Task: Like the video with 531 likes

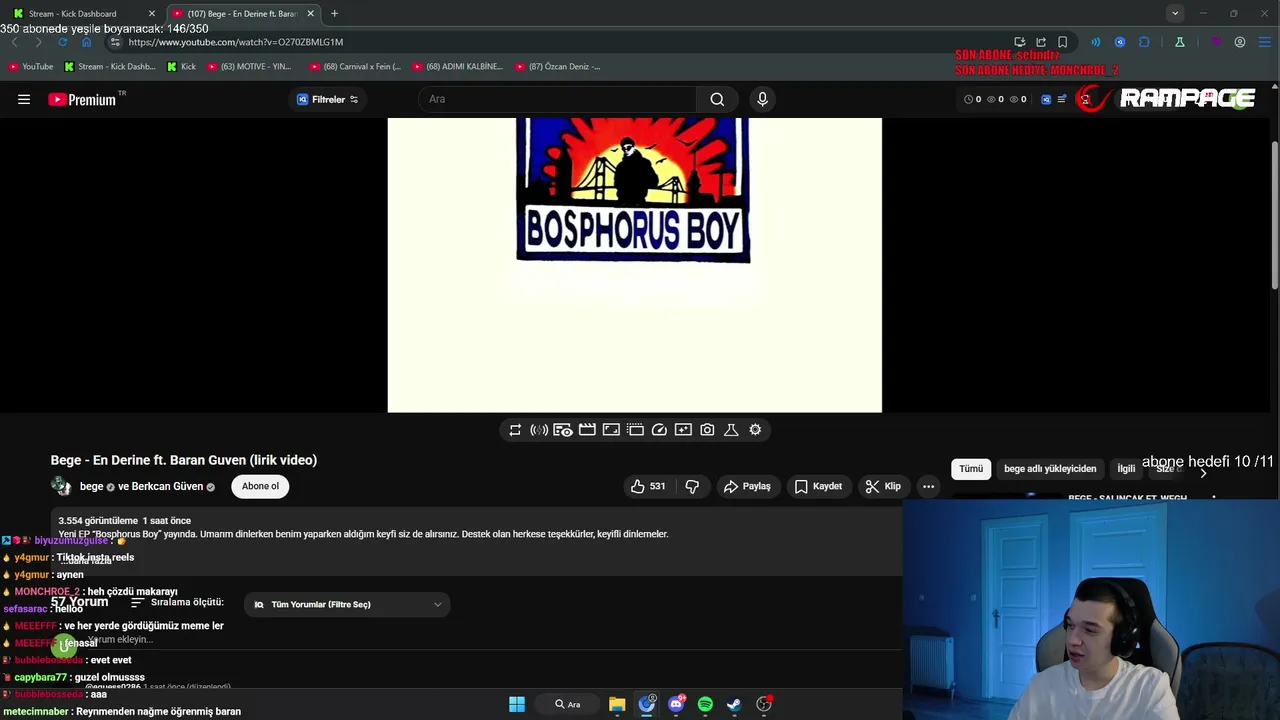Action: click(648, 486)
